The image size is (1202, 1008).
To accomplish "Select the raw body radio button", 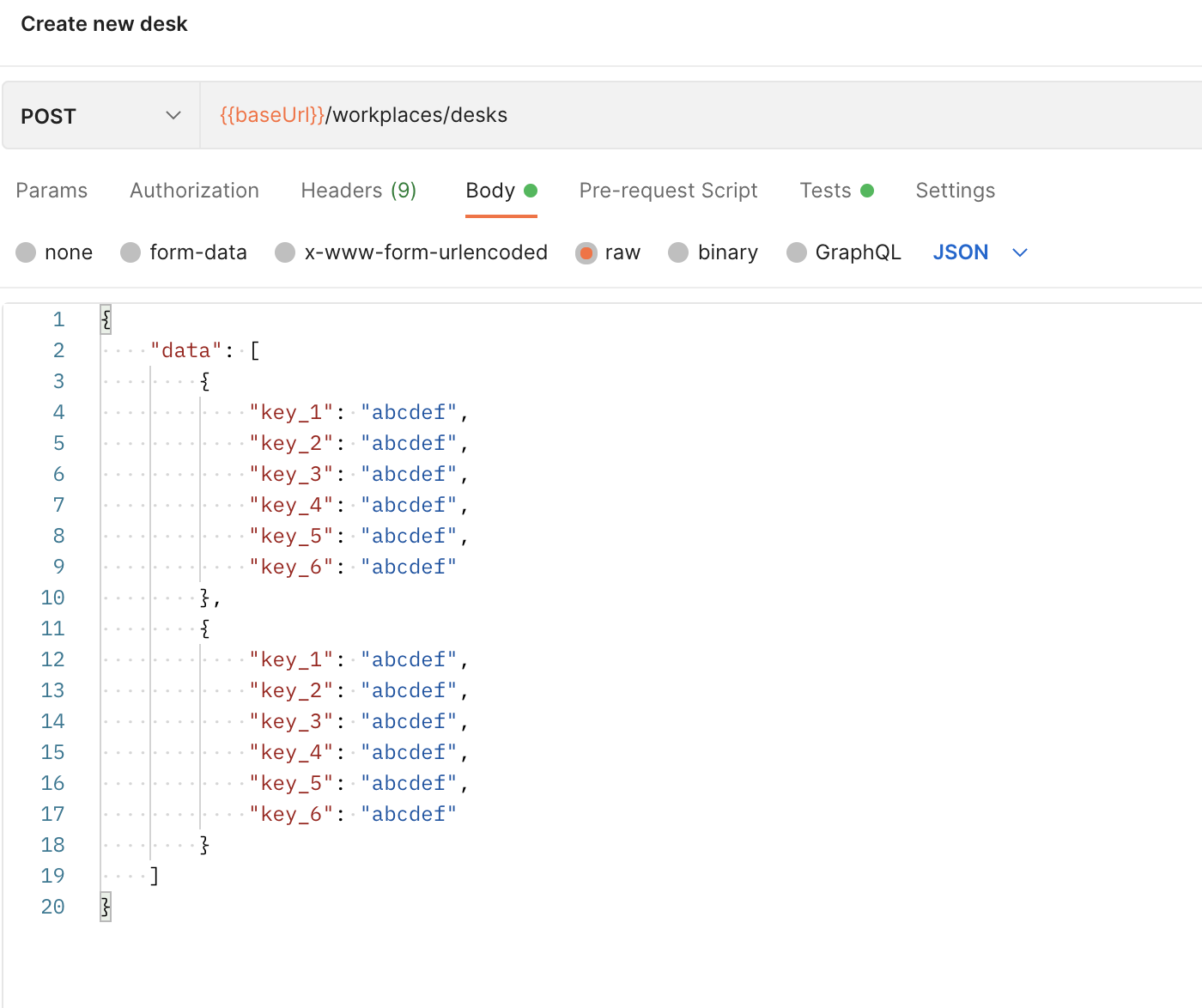I will pyautogui.click(x=586, y=252).
